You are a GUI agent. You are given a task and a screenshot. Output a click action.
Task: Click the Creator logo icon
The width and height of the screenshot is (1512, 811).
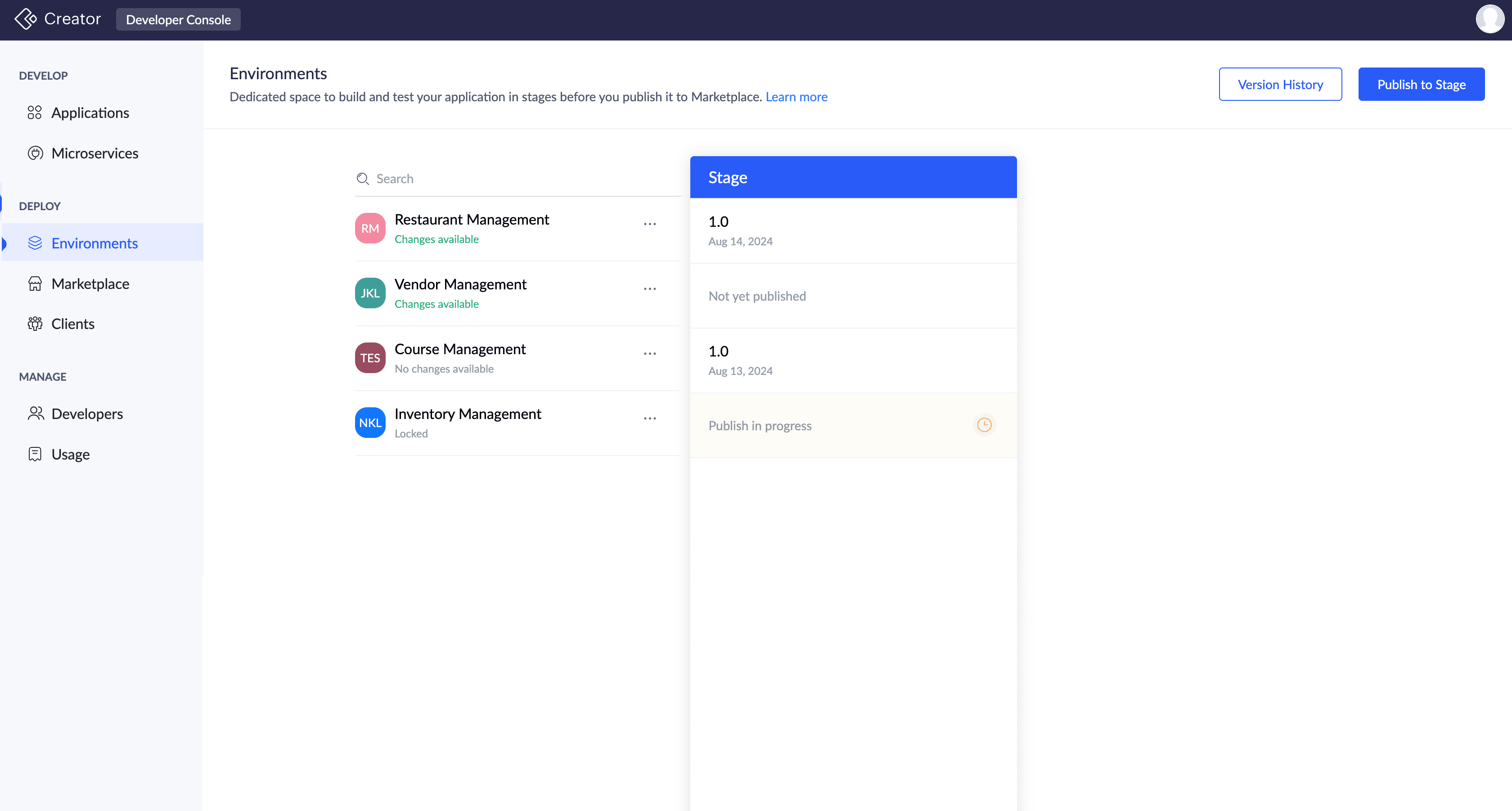25,19
